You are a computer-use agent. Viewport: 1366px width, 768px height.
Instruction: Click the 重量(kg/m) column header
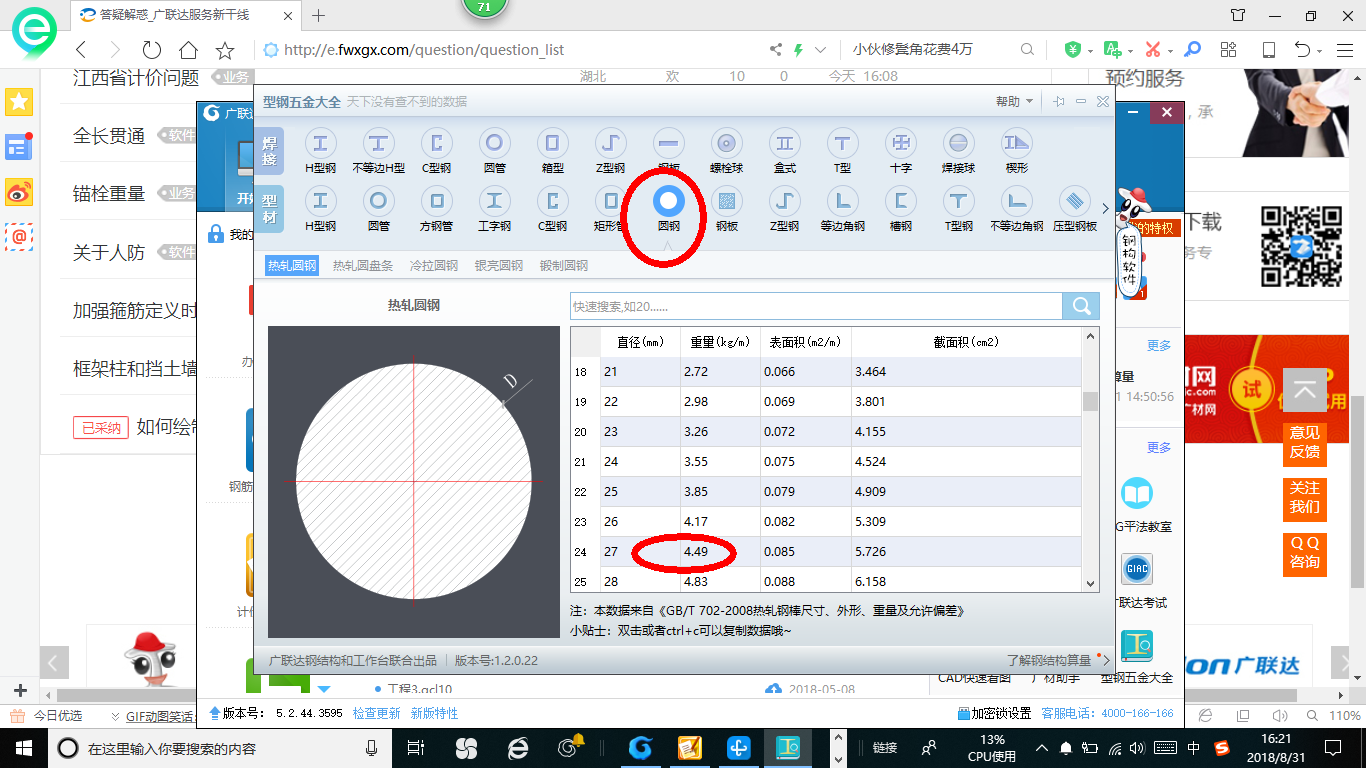(x=720, y=342)
